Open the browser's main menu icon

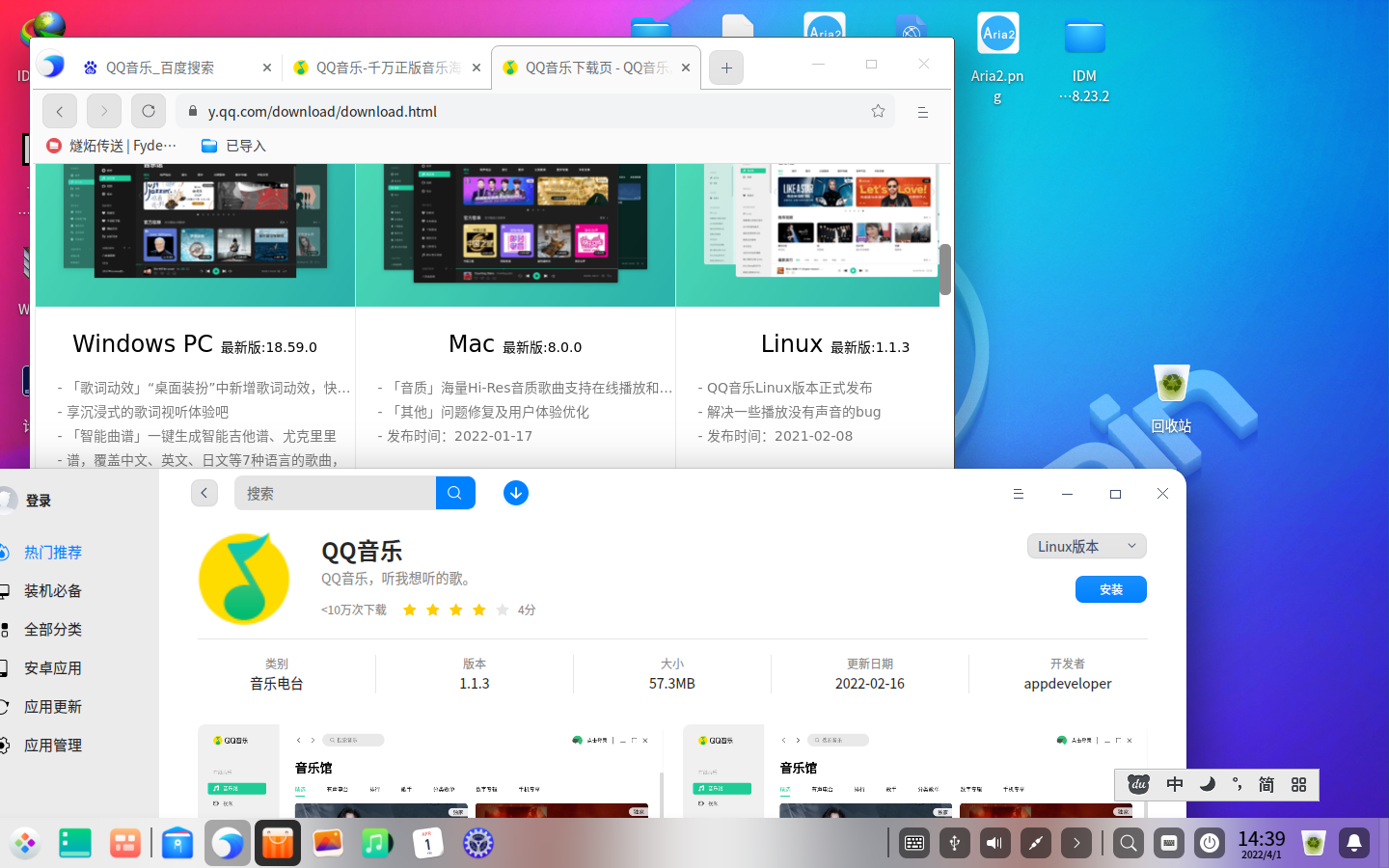coord(922,112)
